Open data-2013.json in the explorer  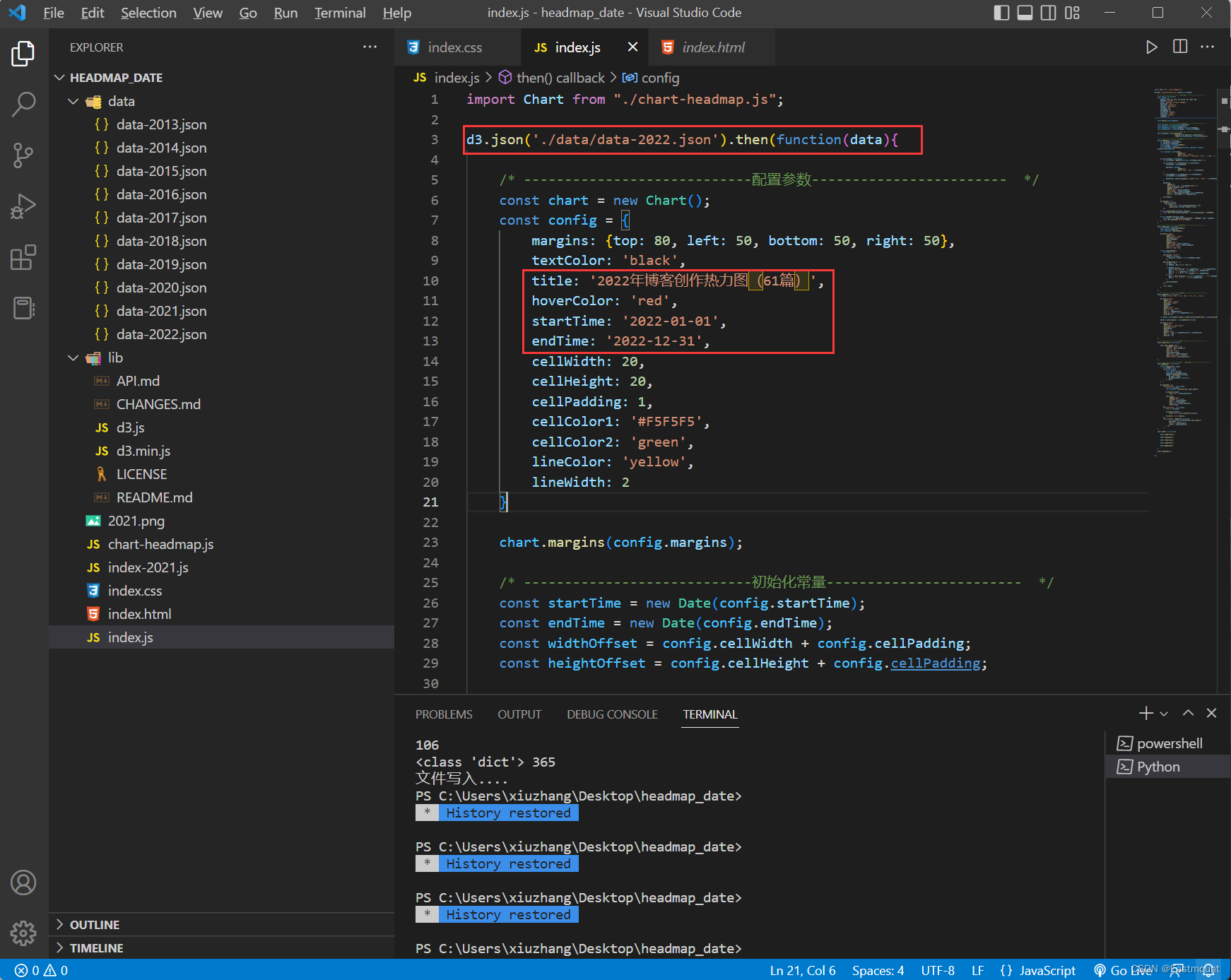coord(221,124)
